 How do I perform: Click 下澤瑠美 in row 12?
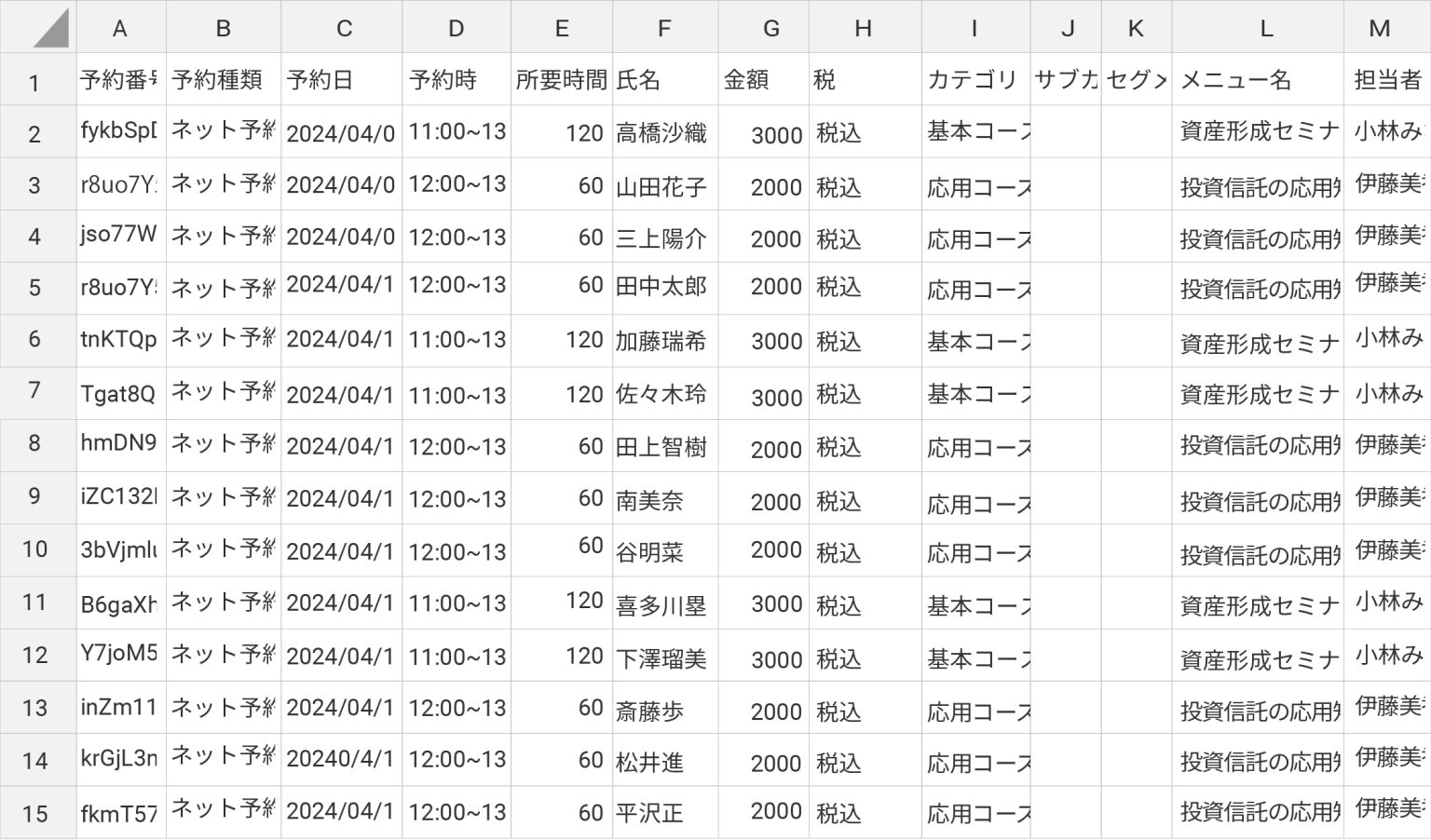[x=662, y=658]
